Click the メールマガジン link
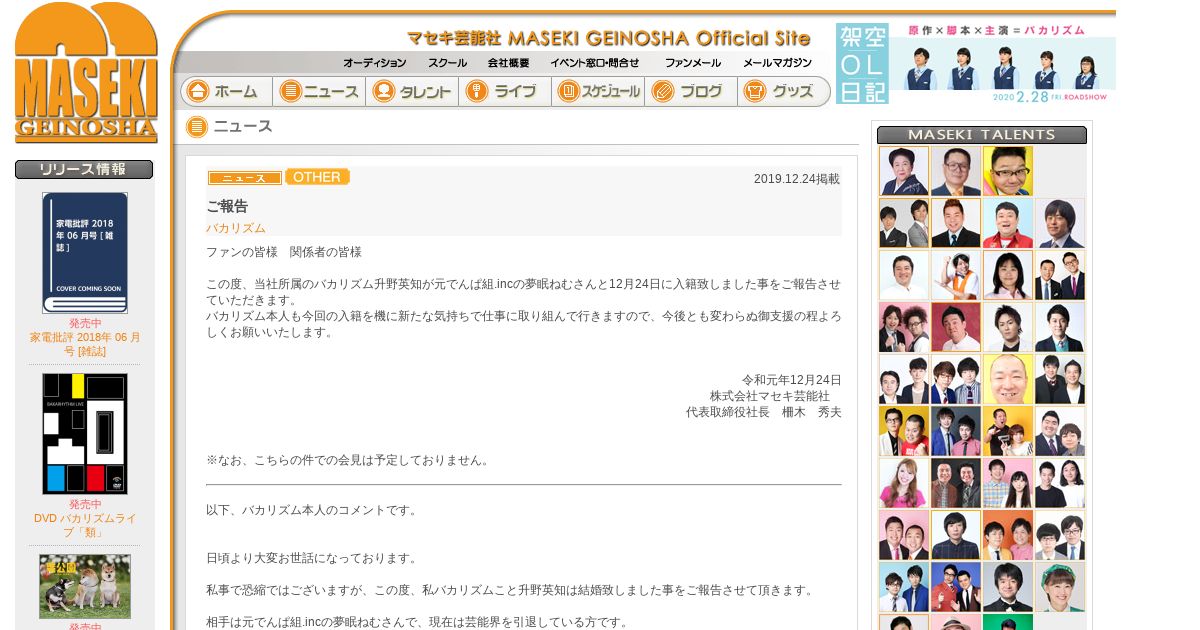The image size is (1200, 630). (777, 63)
